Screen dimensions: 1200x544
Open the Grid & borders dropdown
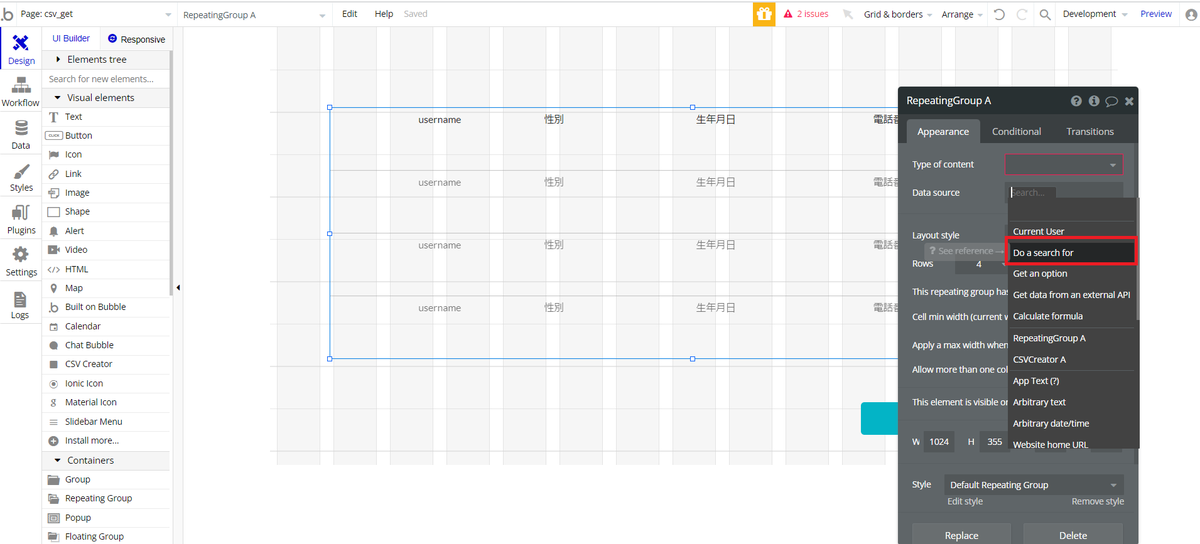899,14
